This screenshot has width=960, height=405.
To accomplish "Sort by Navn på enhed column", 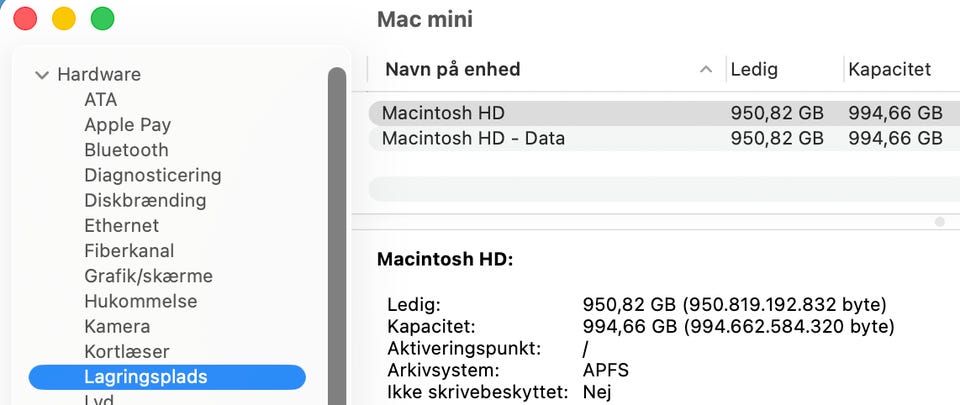I will 452,69.
